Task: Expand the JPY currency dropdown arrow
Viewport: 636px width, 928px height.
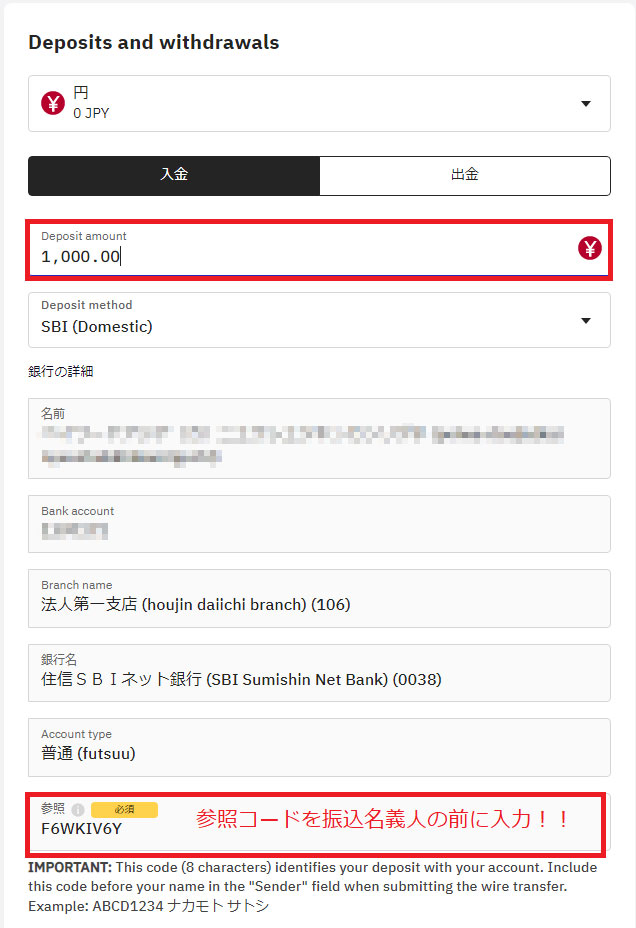Action: click(x=586, y=104)
